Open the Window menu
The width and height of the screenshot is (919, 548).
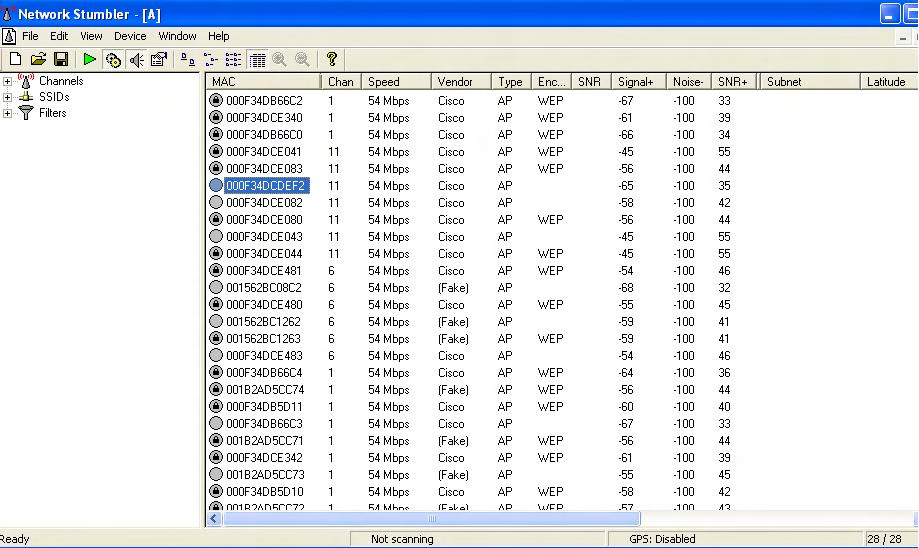tap(177, 36)
